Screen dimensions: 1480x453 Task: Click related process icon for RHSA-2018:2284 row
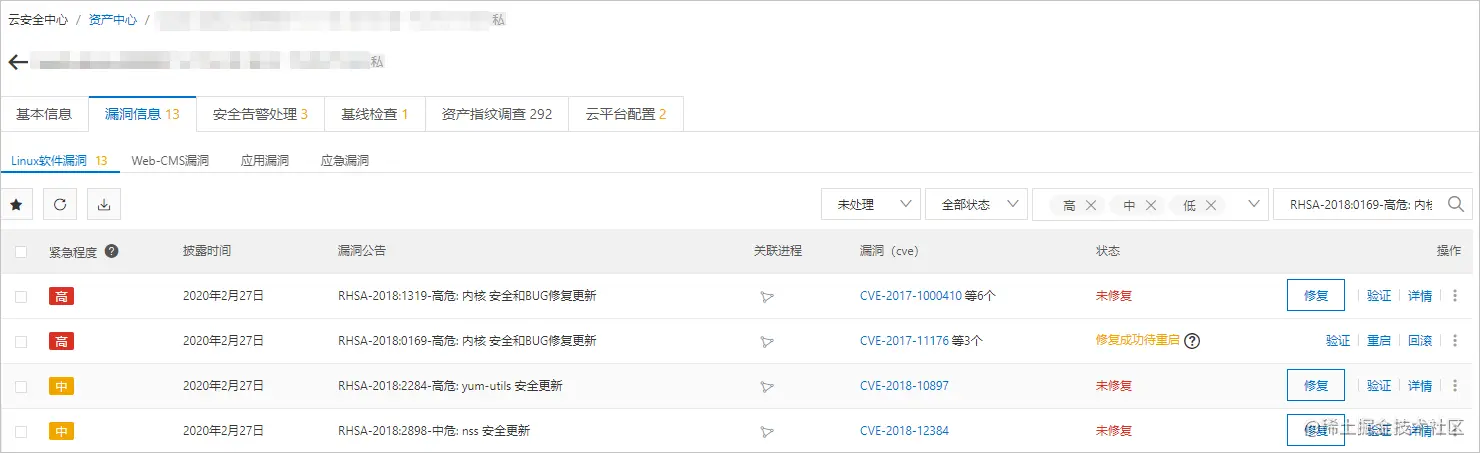[x=767, y=387]
